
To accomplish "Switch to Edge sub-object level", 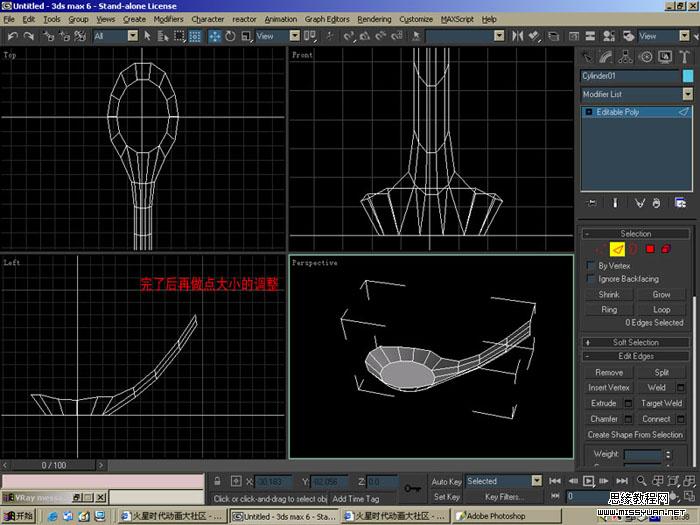I will tap(617, 249).
